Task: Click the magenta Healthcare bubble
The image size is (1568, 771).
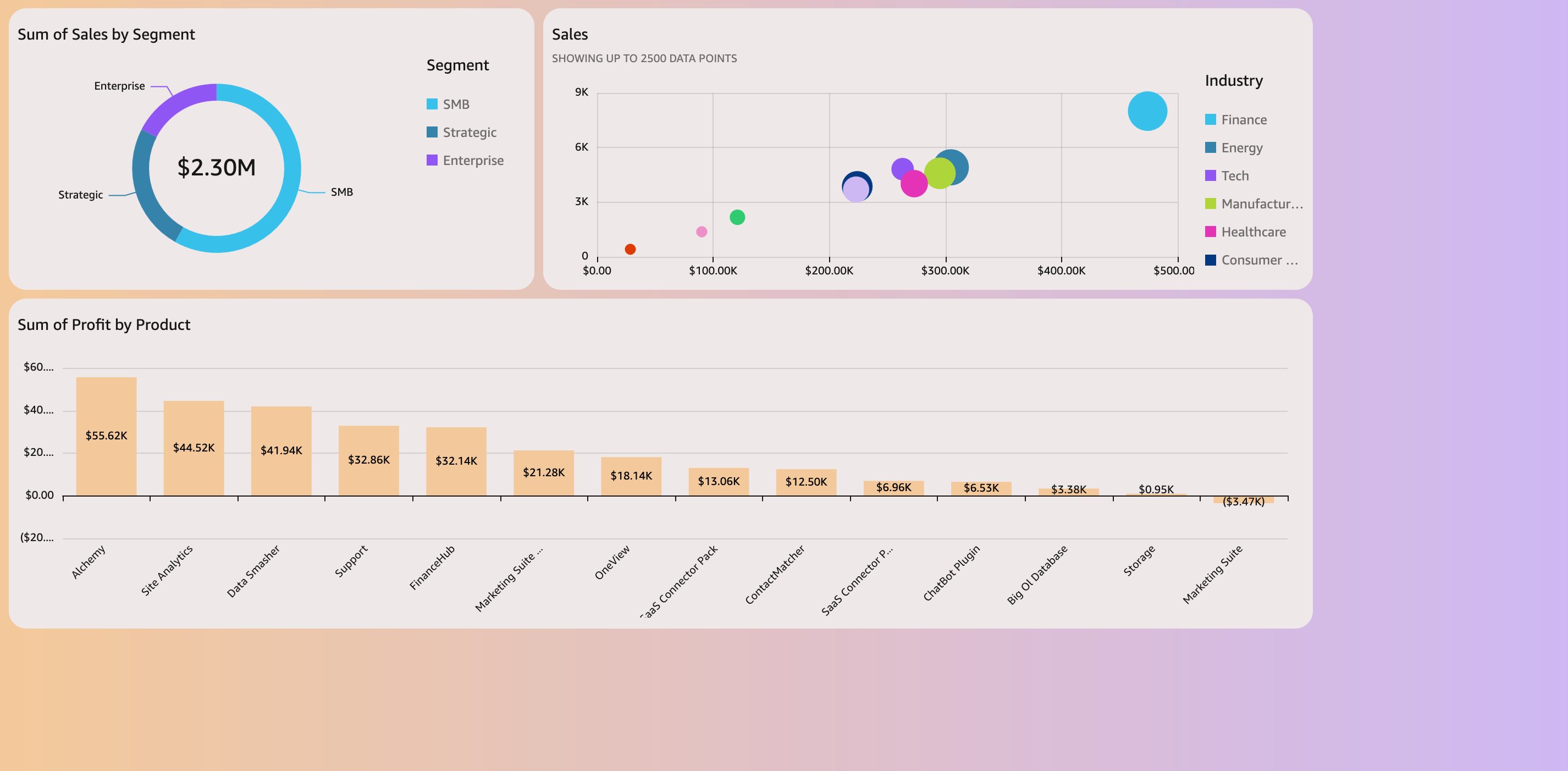Action: click(x=913, y=184)
